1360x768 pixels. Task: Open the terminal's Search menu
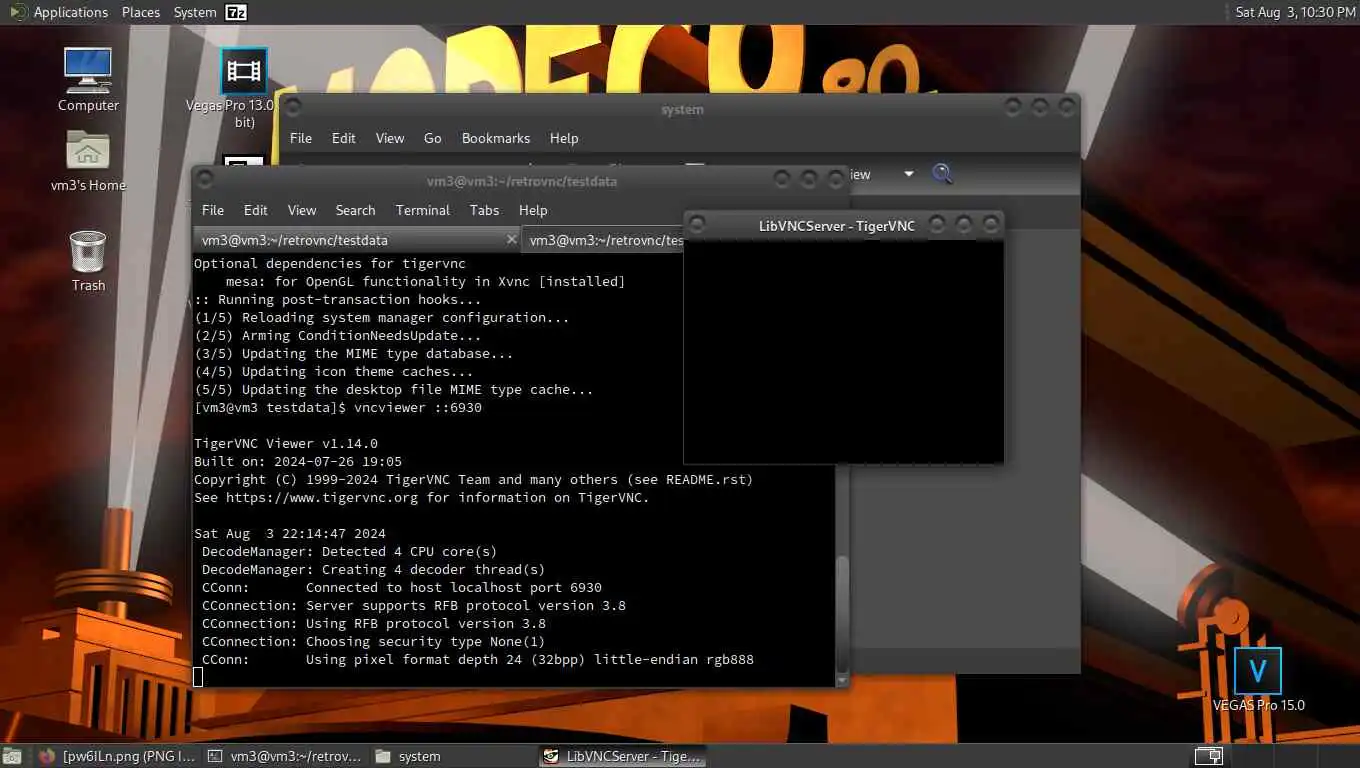pos(355,210)
